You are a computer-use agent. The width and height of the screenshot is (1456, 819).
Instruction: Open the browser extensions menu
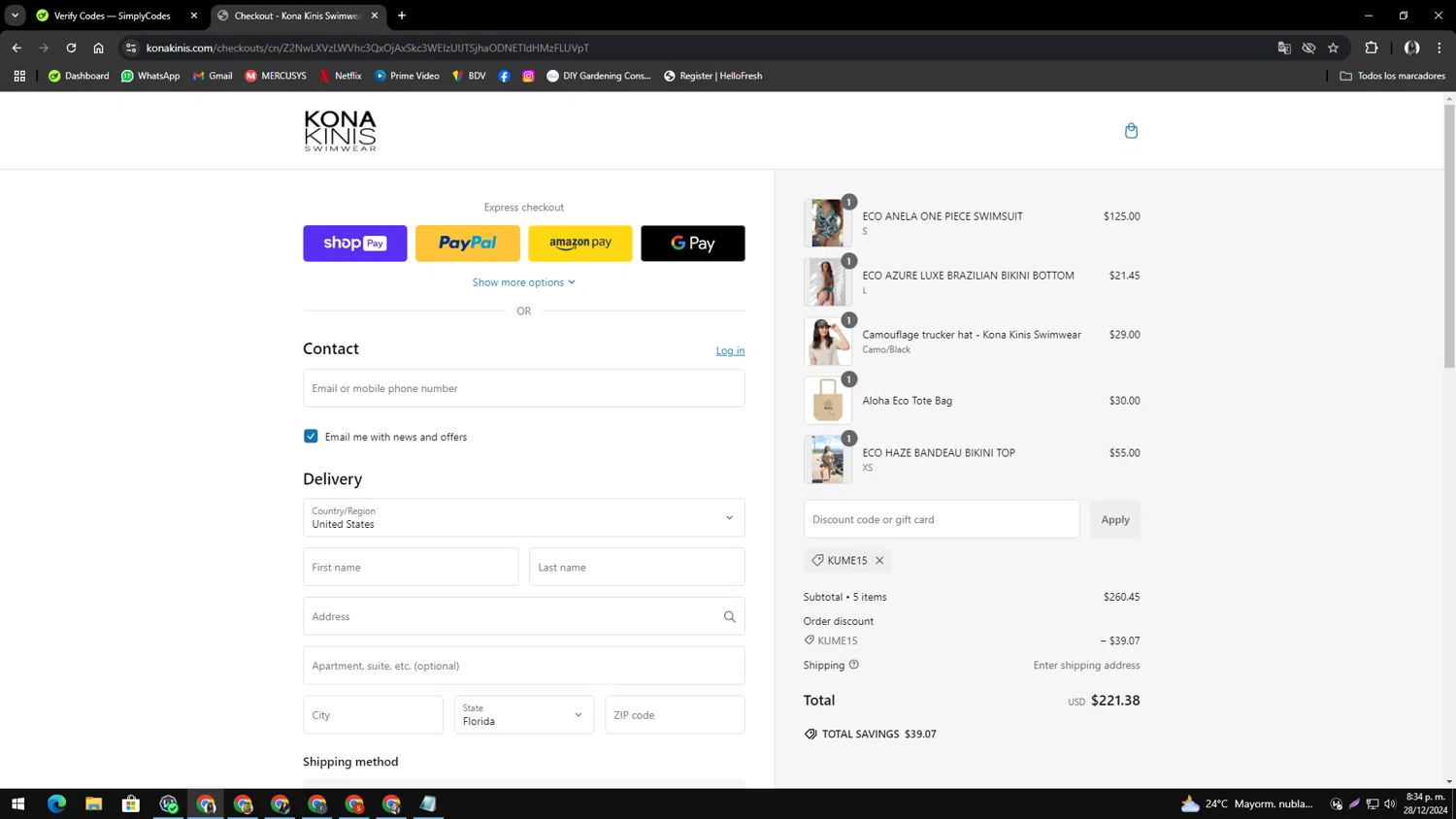point(1372,48)
